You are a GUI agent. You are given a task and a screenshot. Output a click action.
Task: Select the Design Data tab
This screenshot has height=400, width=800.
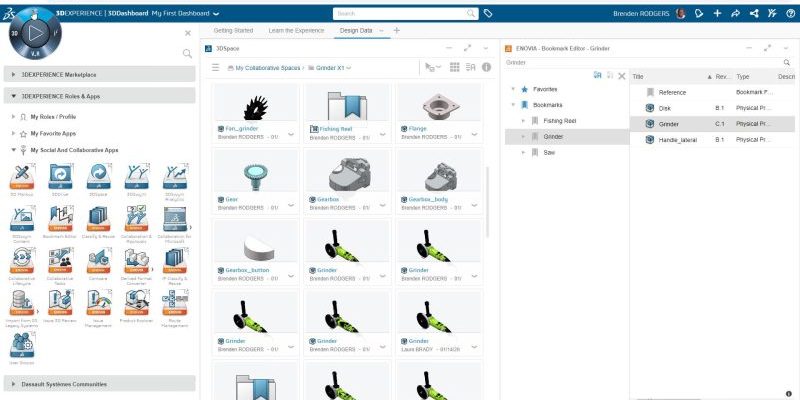[x=356, y=31]
